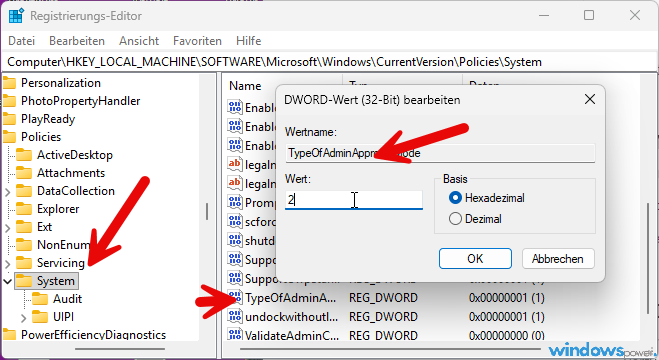The image size is (659, 360).
Task: Click the registry path address bar
Action: 330,62
